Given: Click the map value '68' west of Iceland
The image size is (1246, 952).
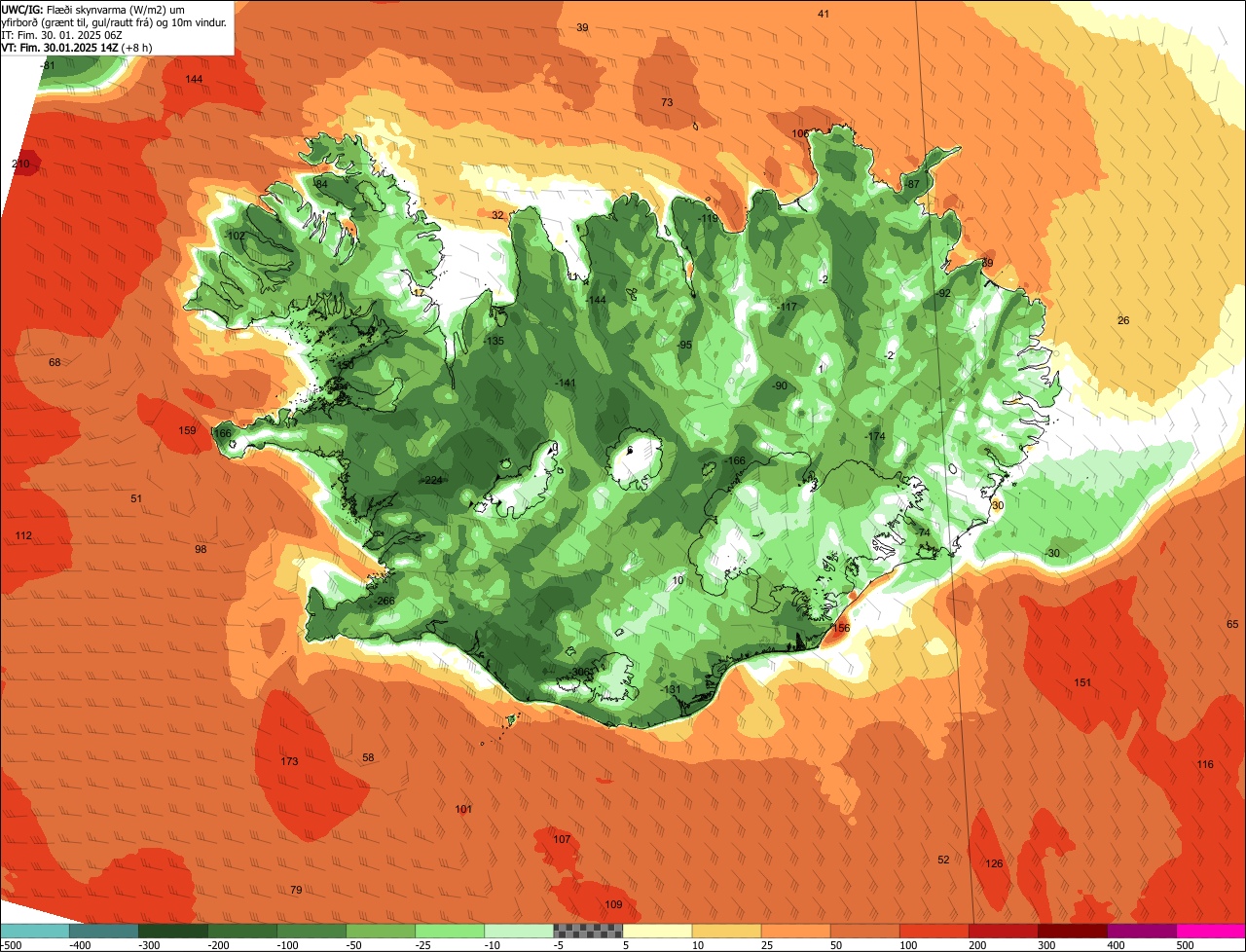Looking at the screenshot, I should (x=55, y=362).
